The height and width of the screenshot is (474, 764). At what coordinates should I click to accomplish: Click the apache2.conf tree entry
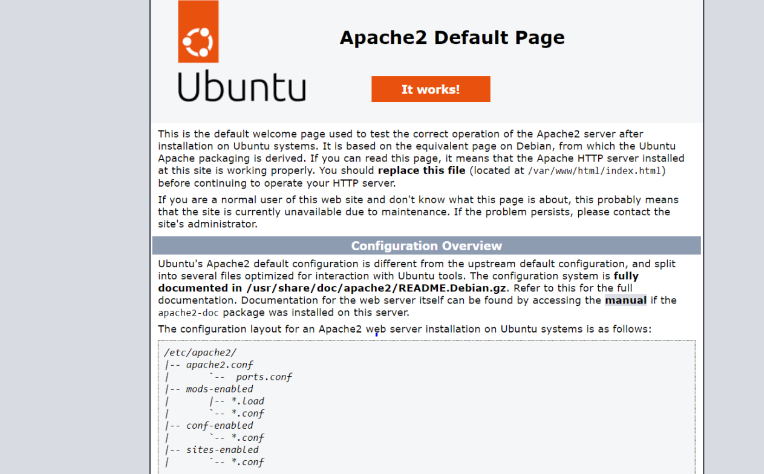click(x=219, y=364)
